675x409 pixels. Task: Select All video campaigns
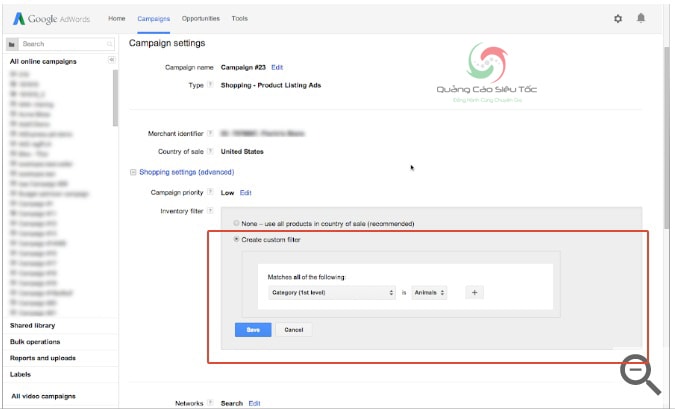click(43, 396)
